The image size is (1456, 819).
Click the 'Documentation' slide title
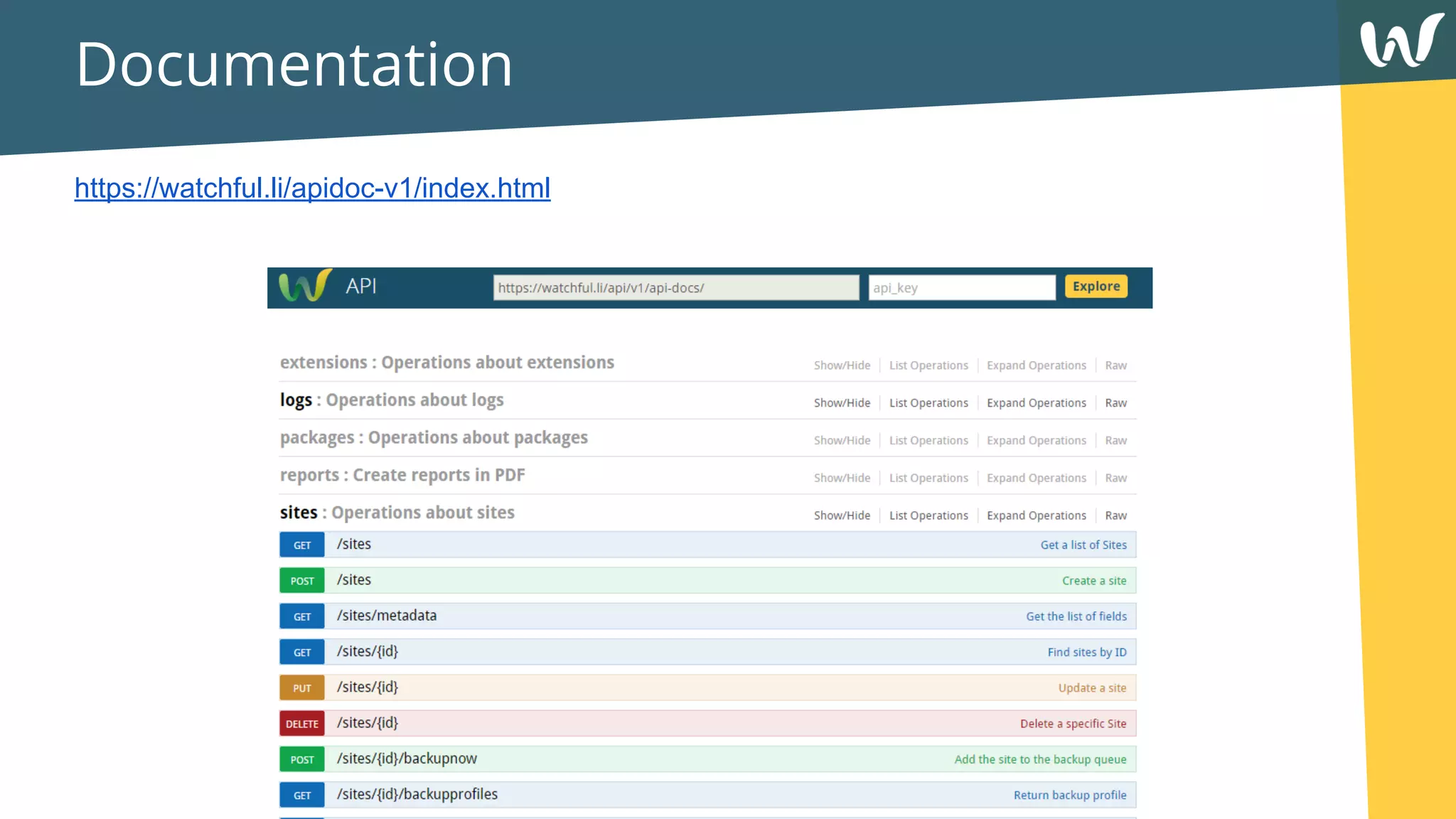pos(294,64)
